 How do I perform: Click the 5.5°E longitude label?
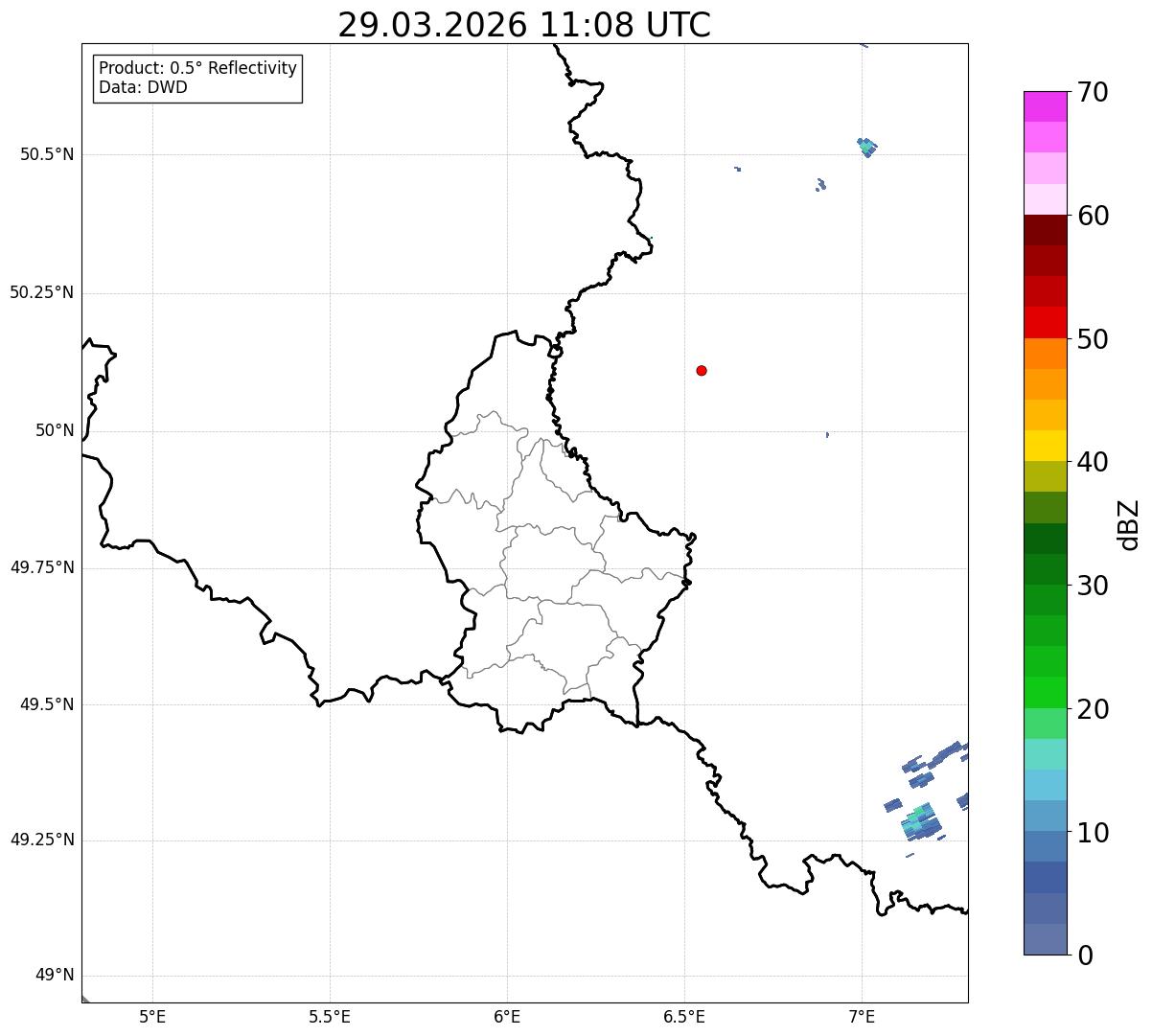330,1017
